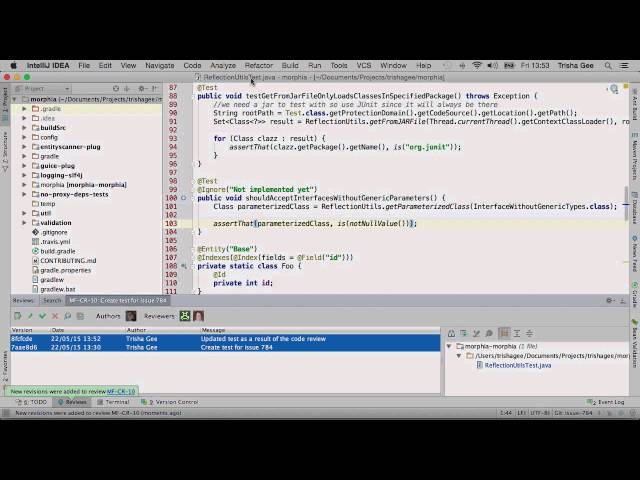Click the first review toolbar icon
Image resolution: width=640 pixels, height=480 pixels.
(x=18, y=316)
